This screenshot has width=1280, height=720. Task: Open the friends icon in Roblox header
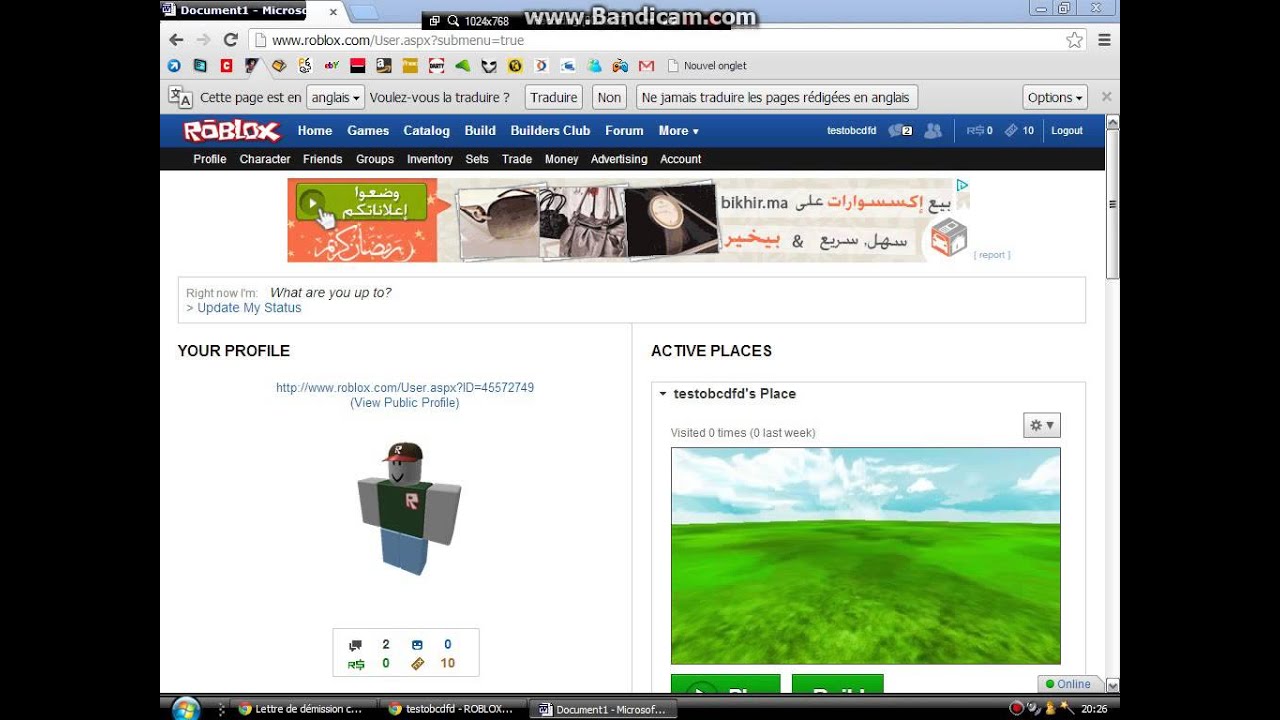coord(933,131)
